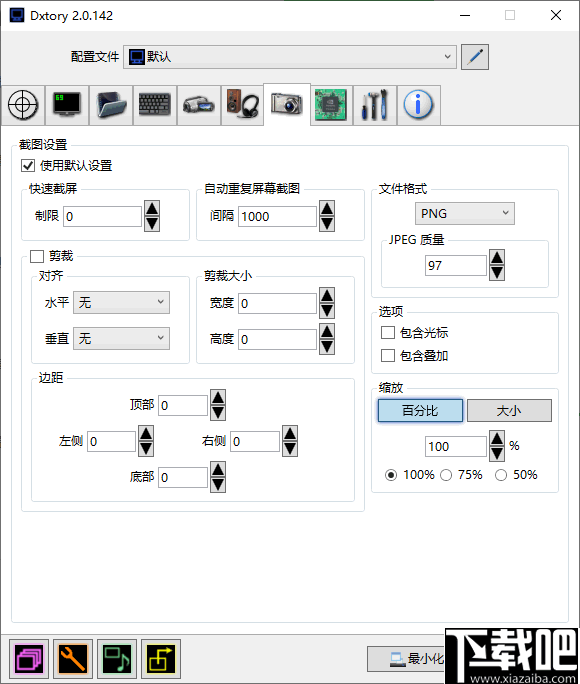Open the green chip advanced tab
Screen dimensions: 580x684
pyautogui.click(x=331, y=105)
